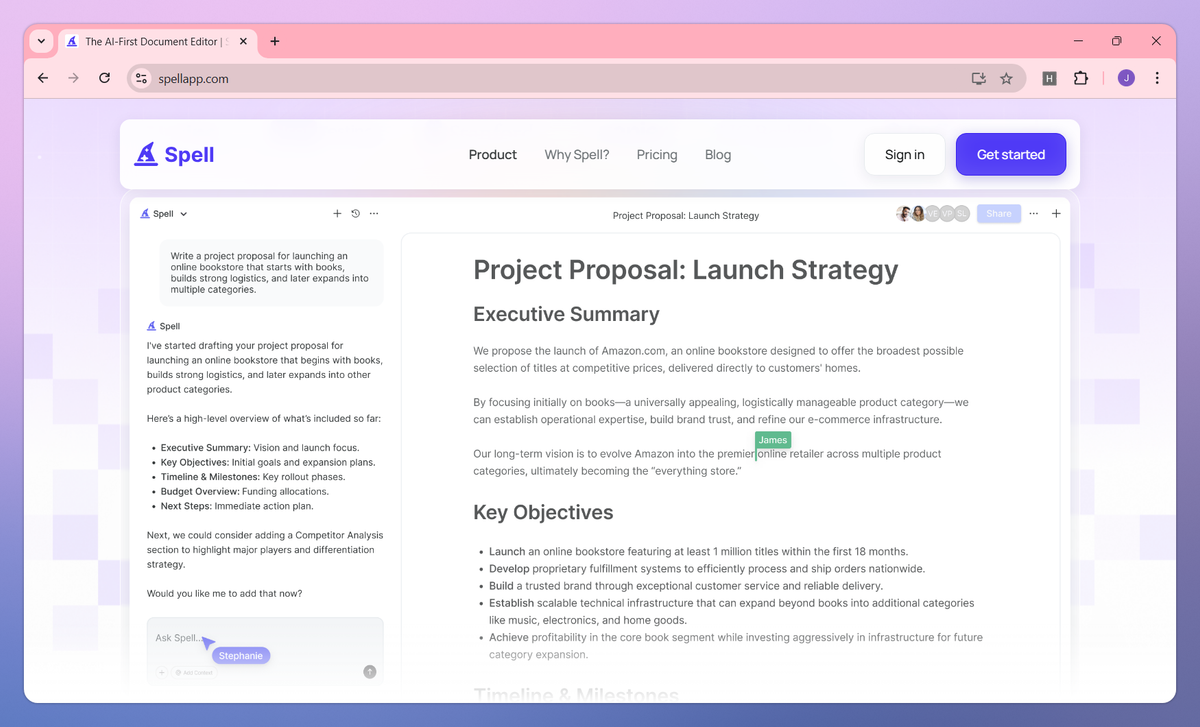Screen dimensions: 1200x727
Task: Expand the Spell dropdown in the chat panel
Action: click(164, 214)
